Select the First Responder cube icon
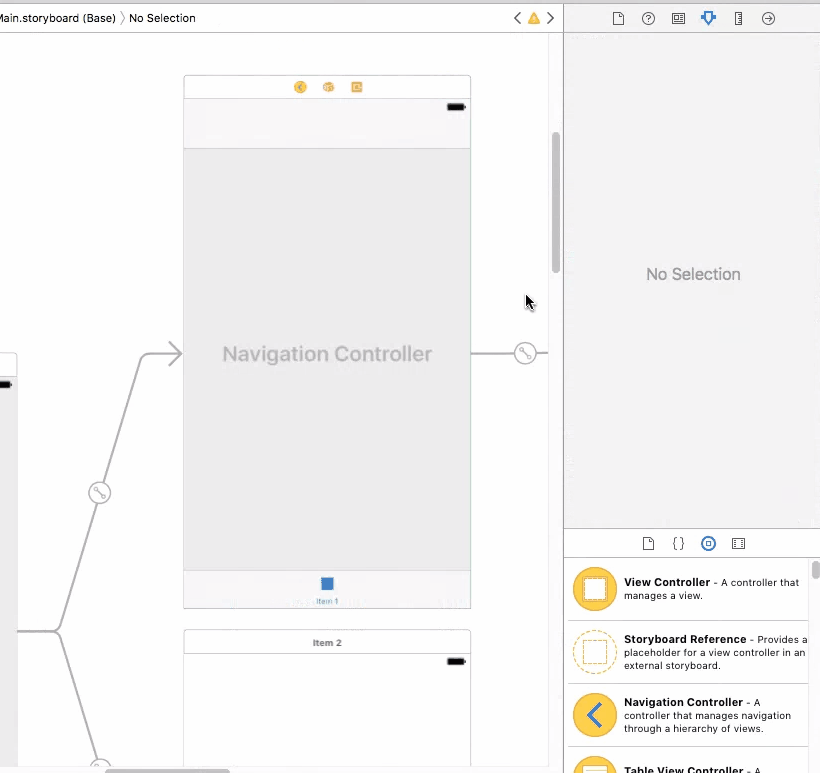 [328, 87]
